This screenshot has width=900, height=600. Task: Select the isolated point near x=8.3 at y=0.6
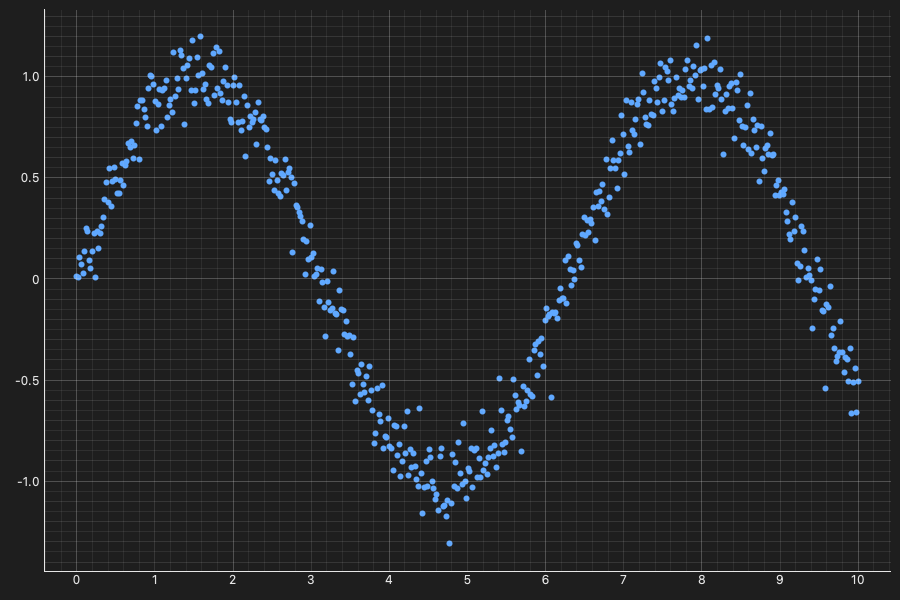point(723,154)
